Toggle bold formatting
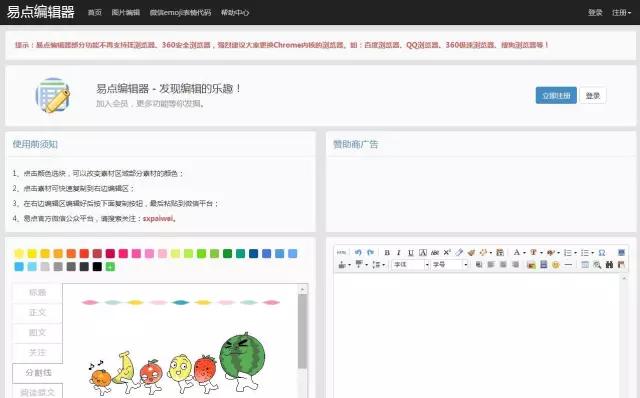The image size is (640, 398). pyautogui.click(x=387, y=253)
